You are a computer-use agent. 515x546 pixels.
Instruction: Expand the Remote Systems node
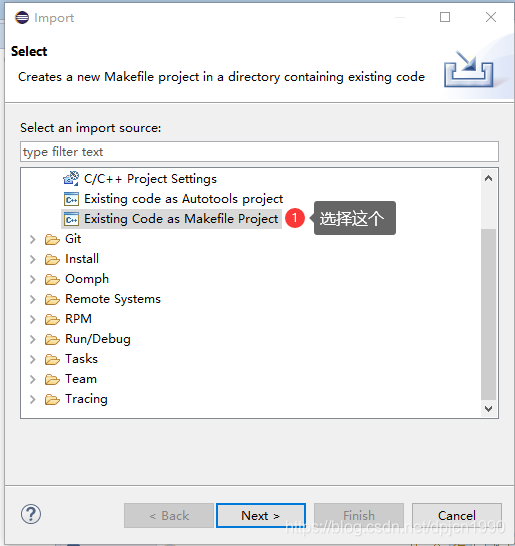[33, 299]
